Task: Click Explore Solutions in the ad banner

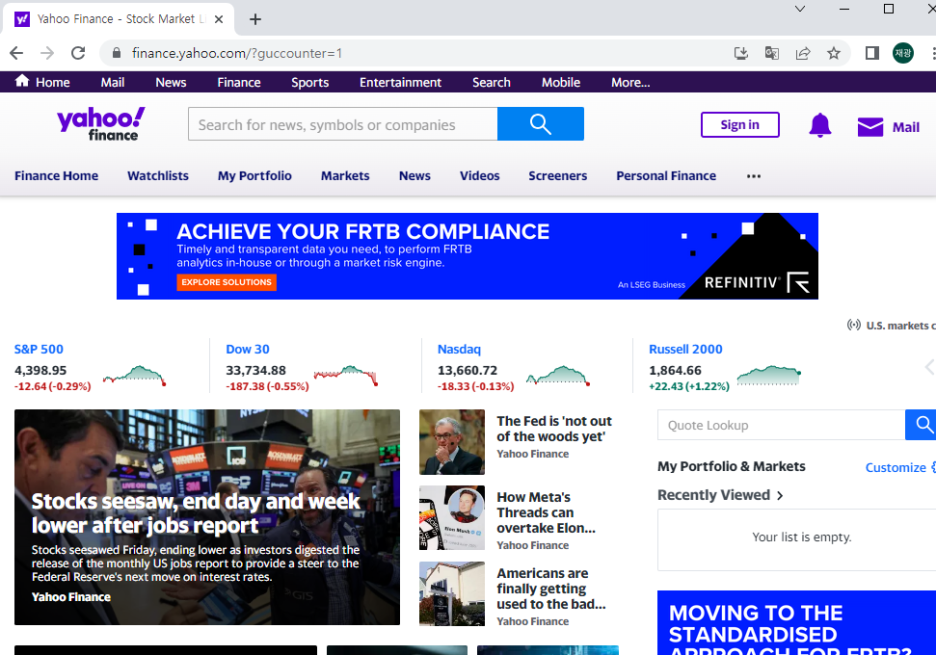Action: [226, 282]
